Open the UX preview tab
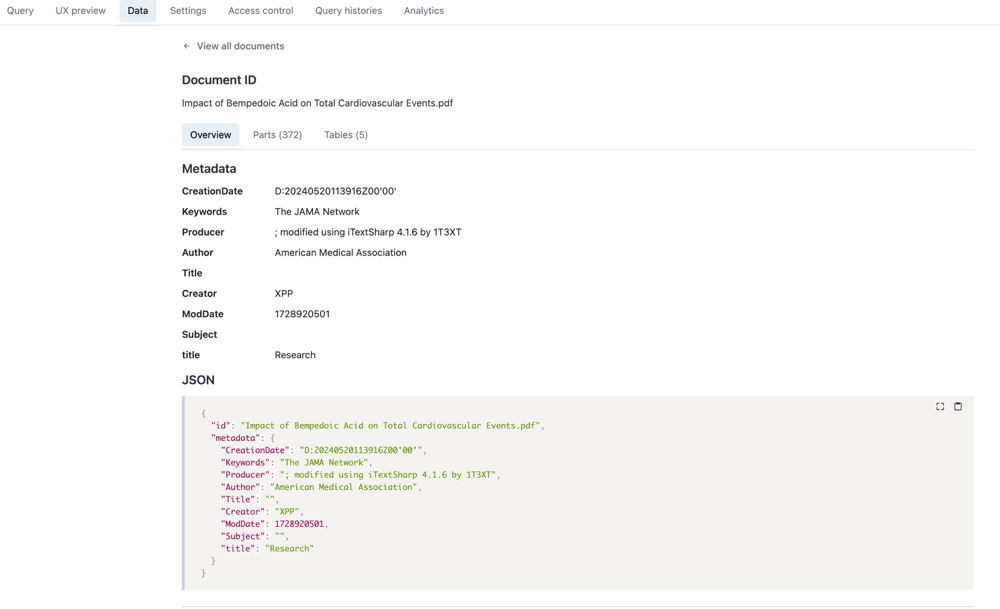1000x609 pixels. pyautogui.click(x=80, y=10)
